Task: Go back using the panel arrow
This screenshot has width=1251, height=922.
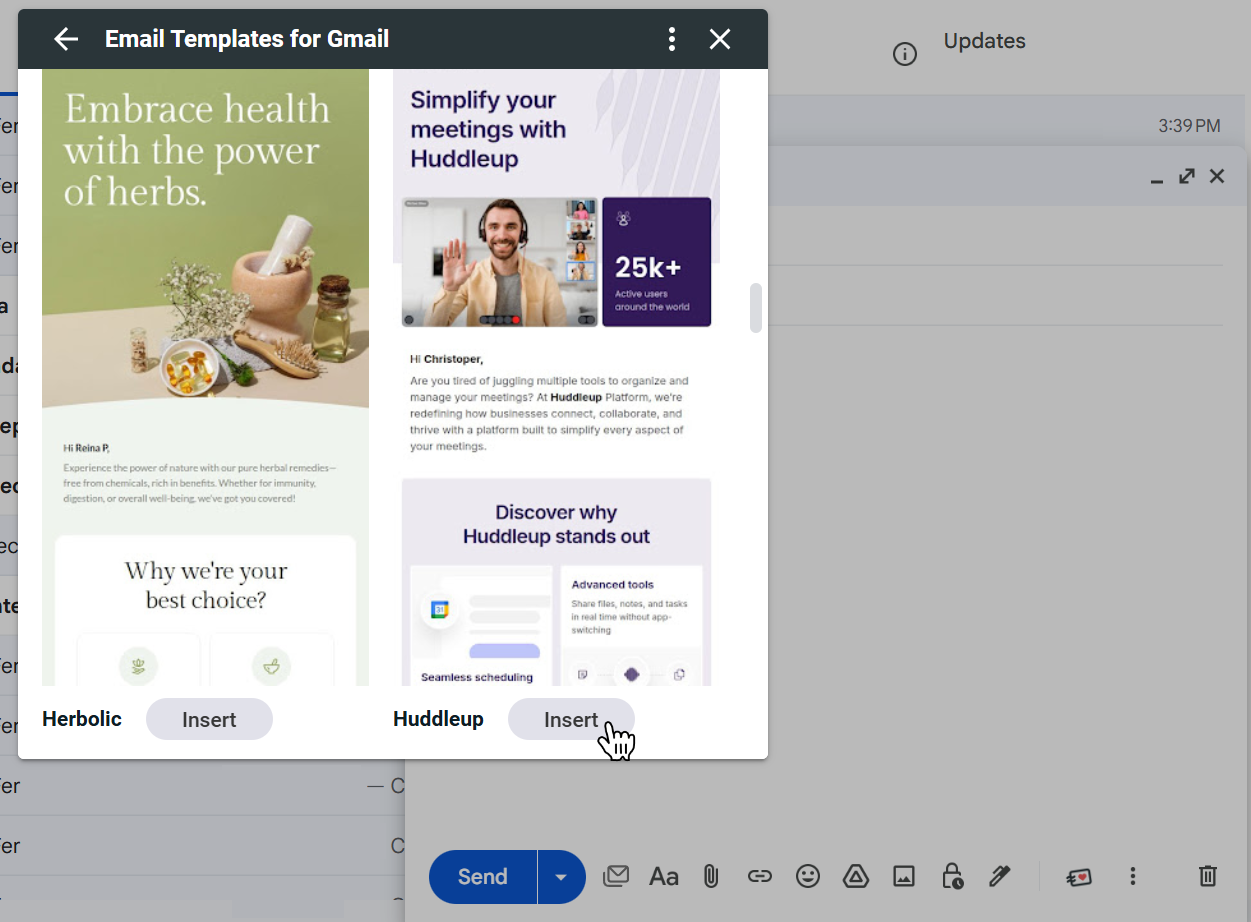Action: point(66,39)
